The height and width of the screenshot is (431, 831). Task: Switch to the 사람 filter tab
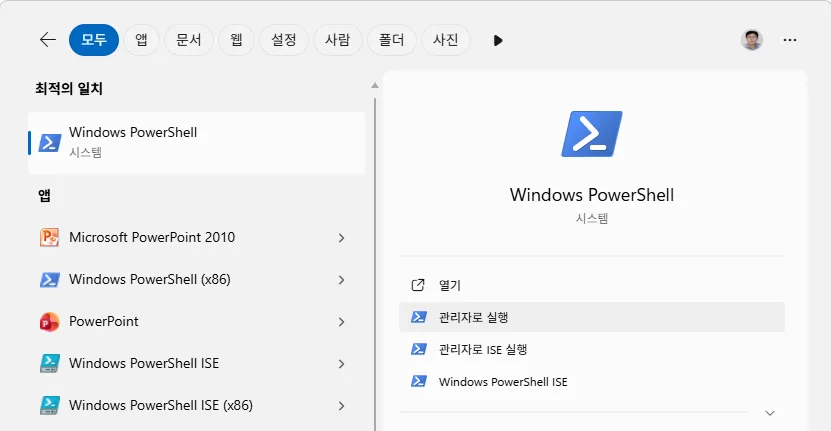(338, 40)
